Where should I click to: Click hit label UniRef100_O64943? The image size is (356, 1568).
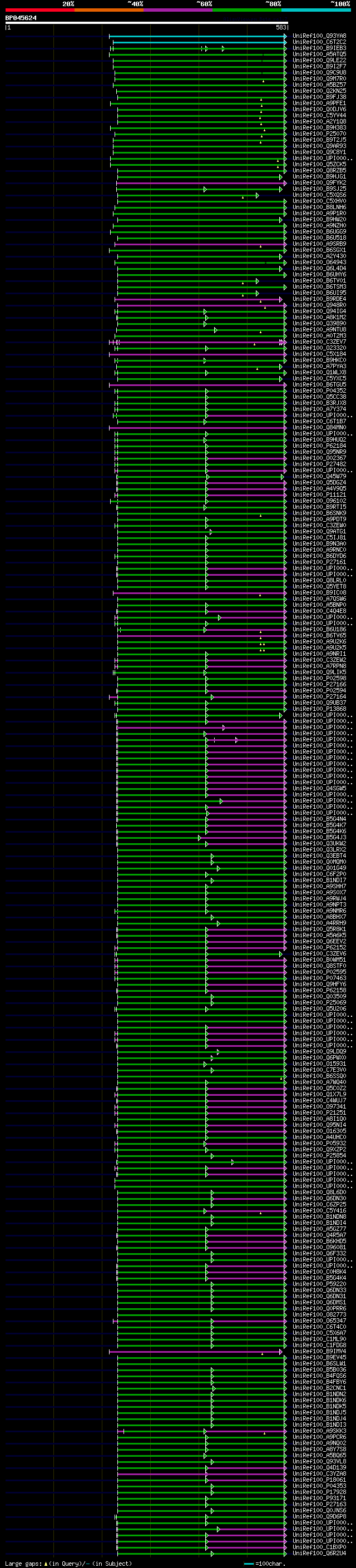click(x=319, y=263)
